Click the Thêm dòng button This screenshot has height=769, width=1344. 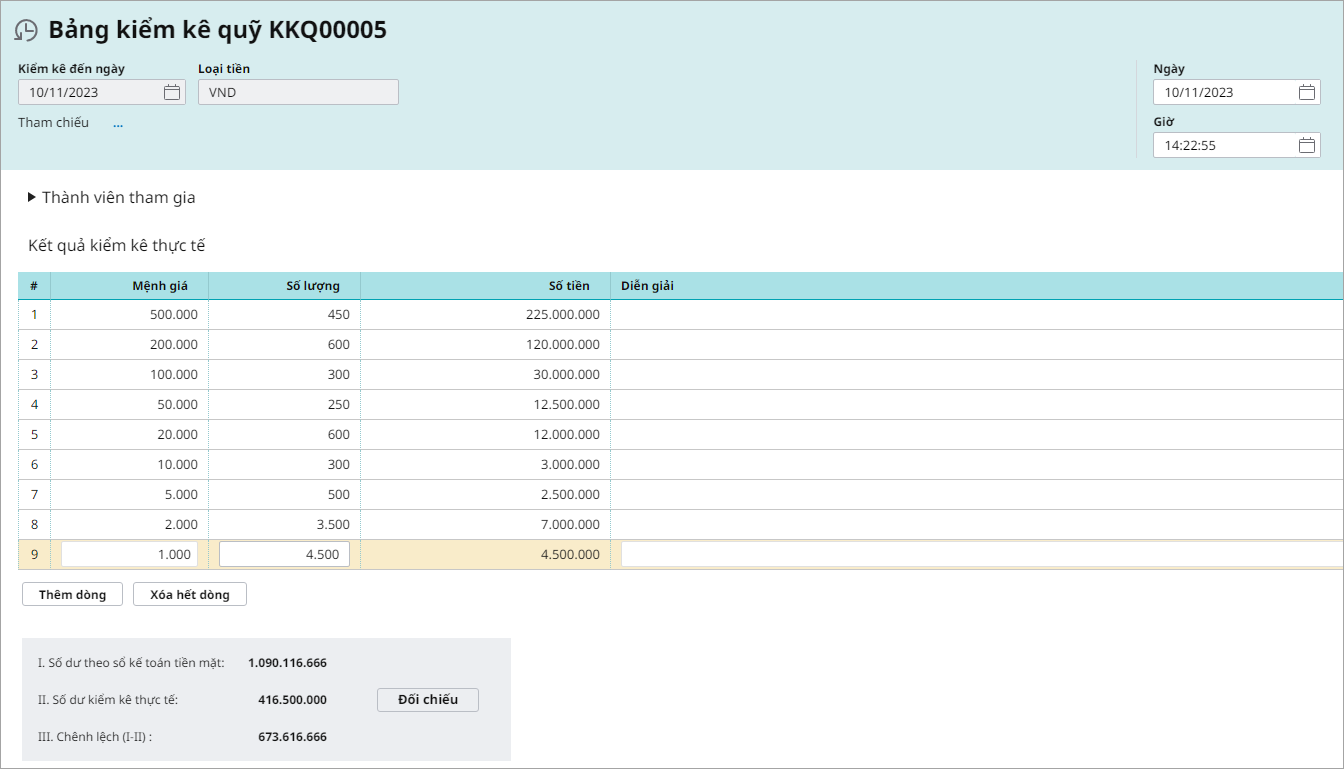(x=72, y=594)
